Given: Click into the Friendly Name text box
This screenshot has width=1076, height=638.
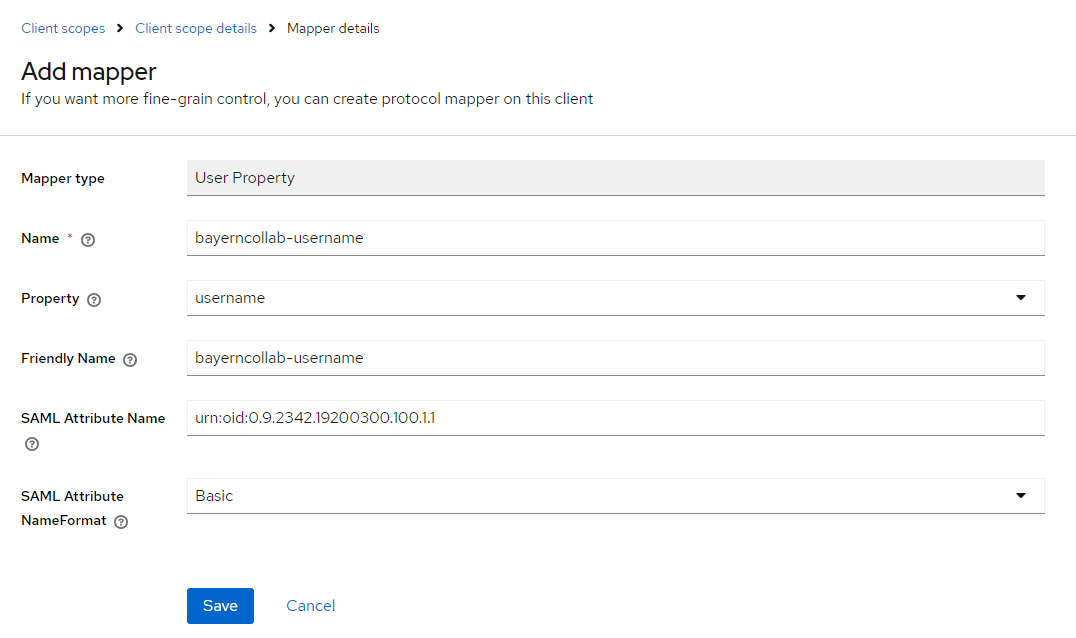Looking at the screenshot, I should 615,358.
